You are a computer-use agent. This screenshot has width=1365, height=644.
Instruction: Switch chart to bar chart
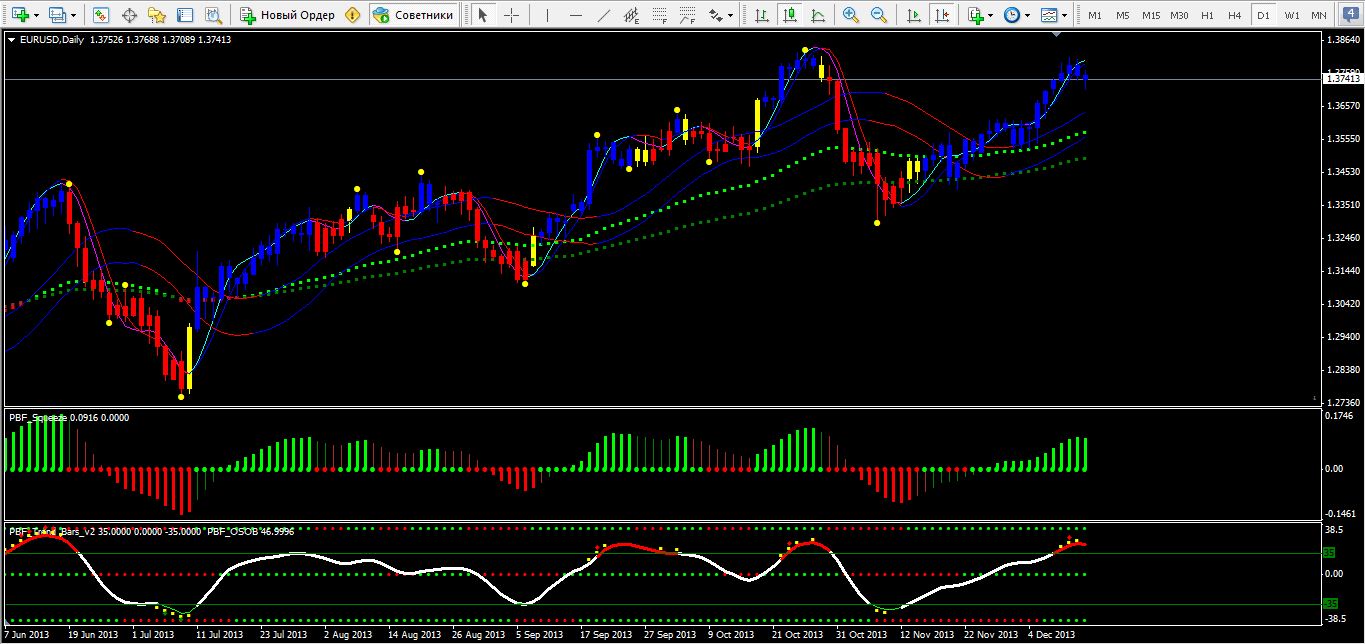coord(762,15)
